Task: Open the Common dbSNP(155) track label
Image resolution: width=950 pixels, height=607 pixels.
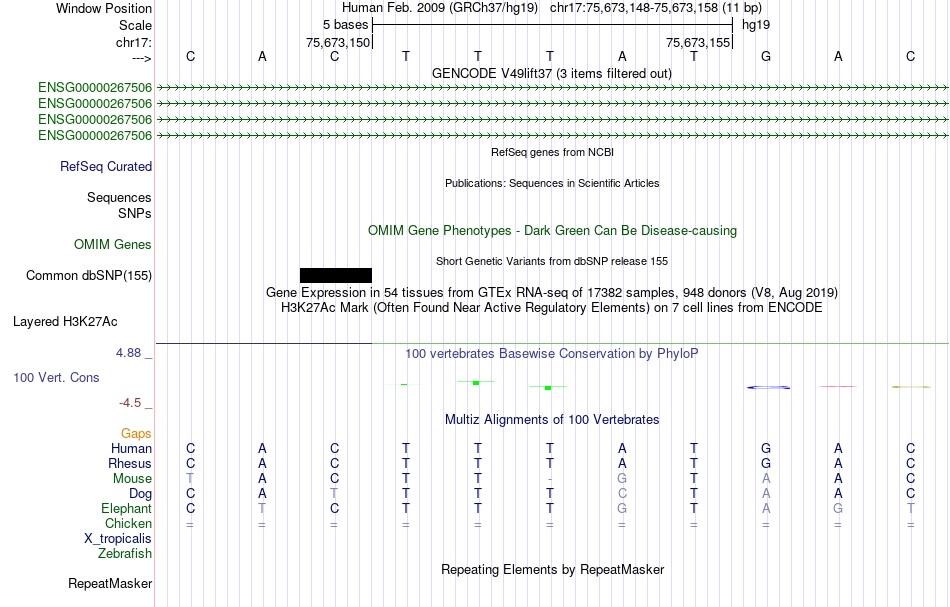Action: 89,276
